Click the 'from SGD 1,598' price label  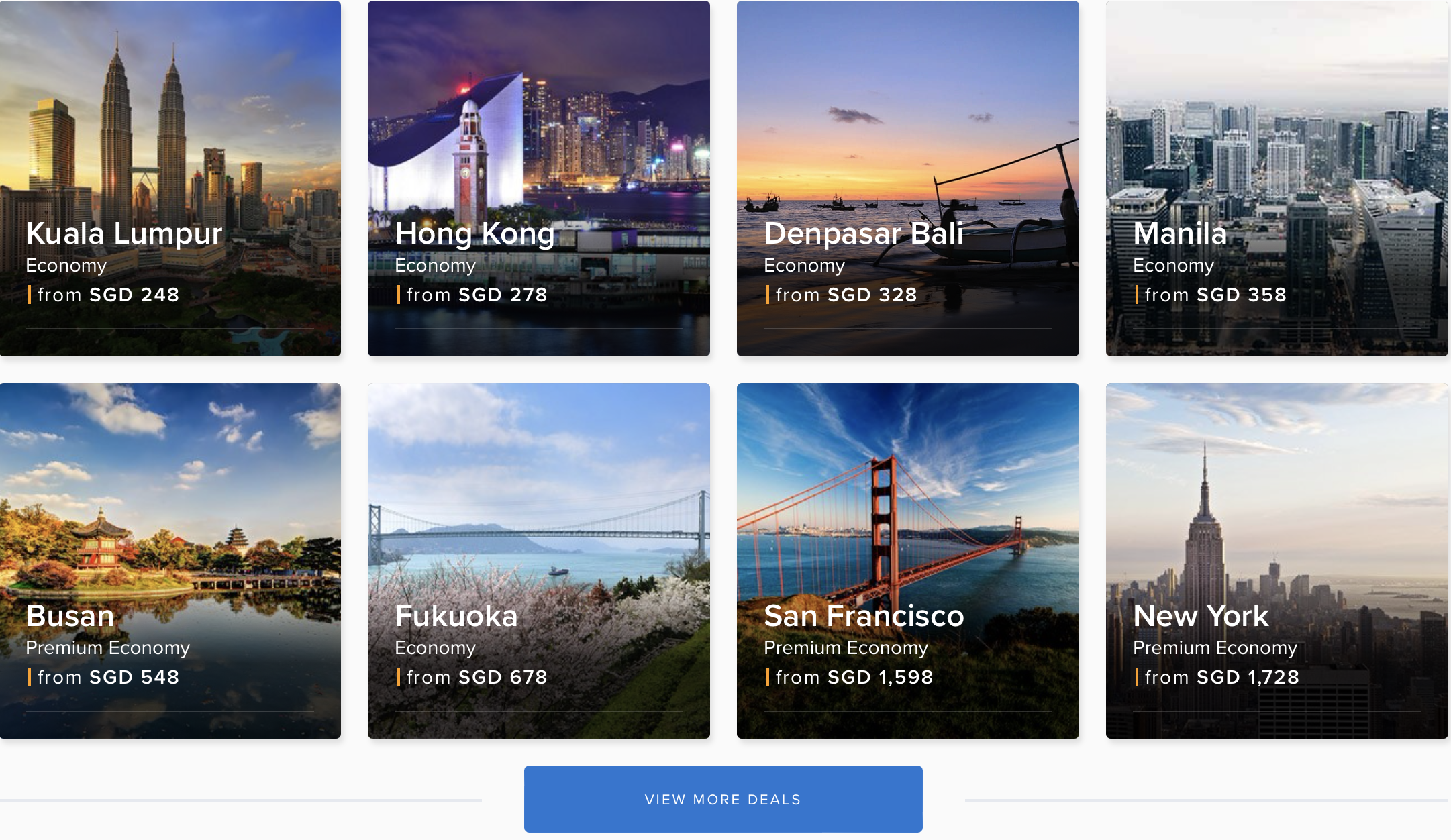coord(854,677)
